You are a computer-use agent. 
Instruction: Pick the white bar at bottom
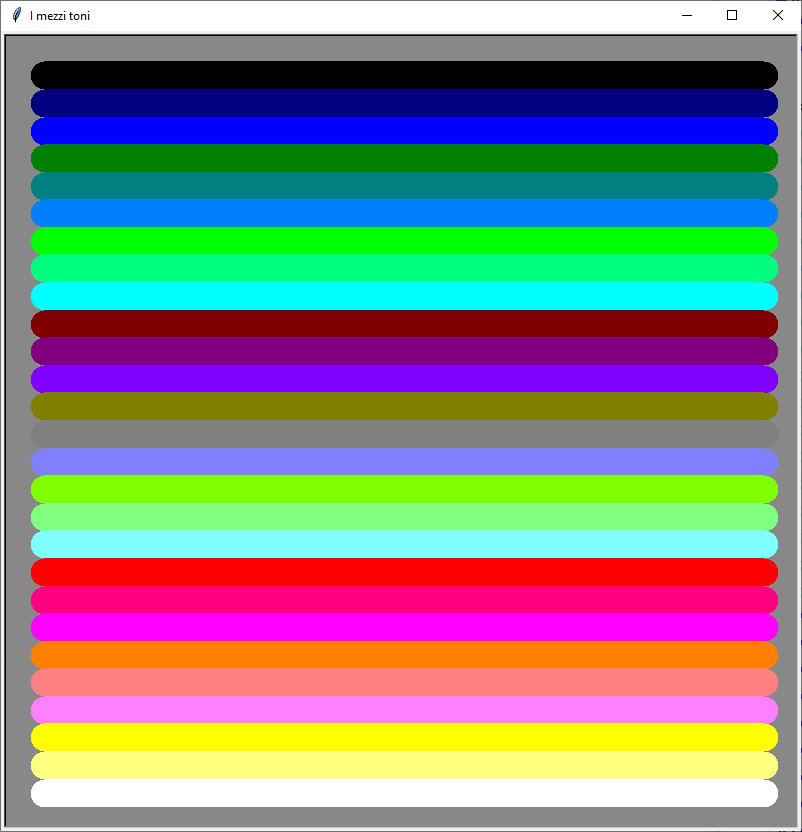[x=404, y=793]
